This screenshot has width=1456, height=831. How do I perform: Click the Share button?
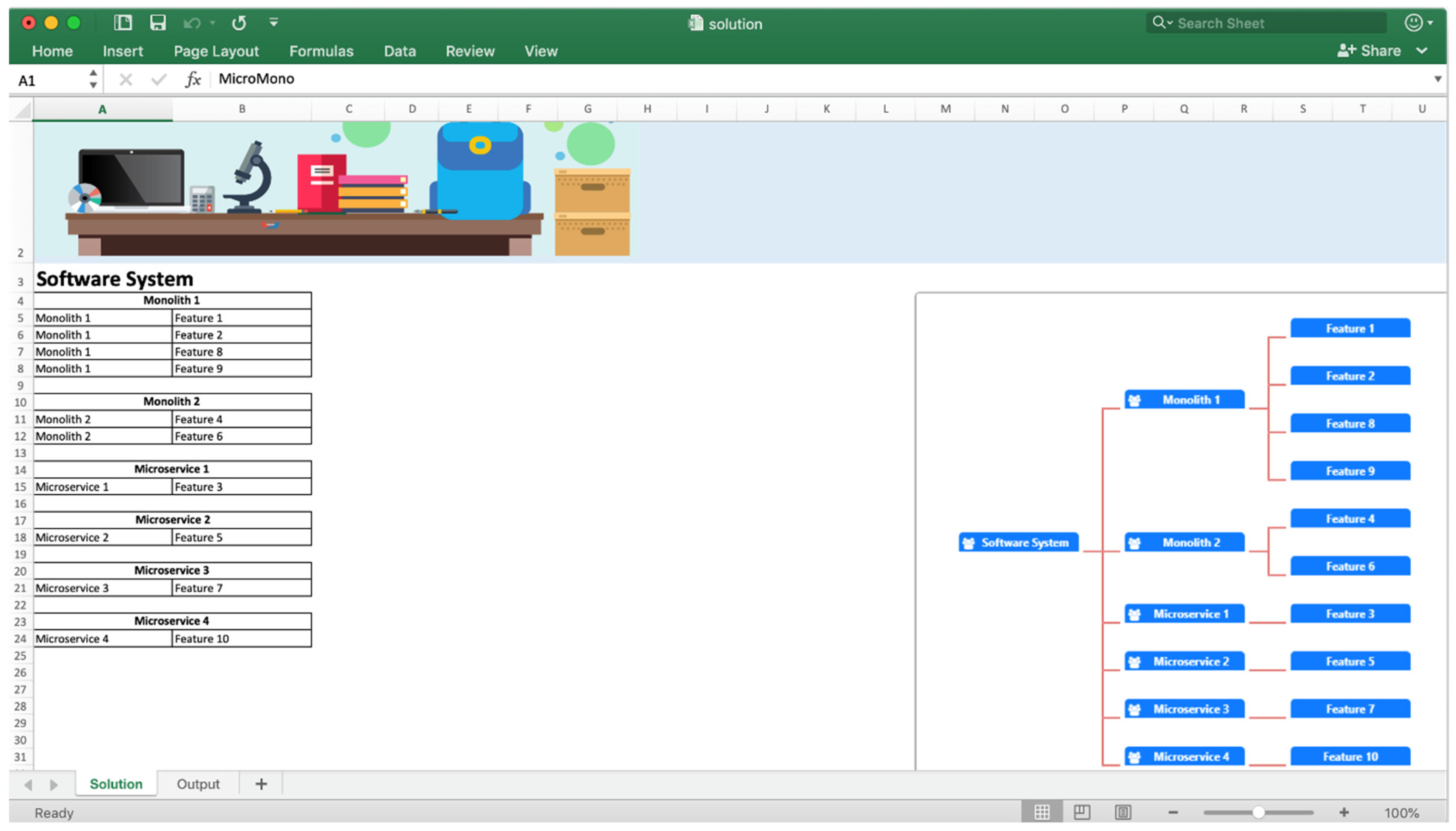point(1369,51)
